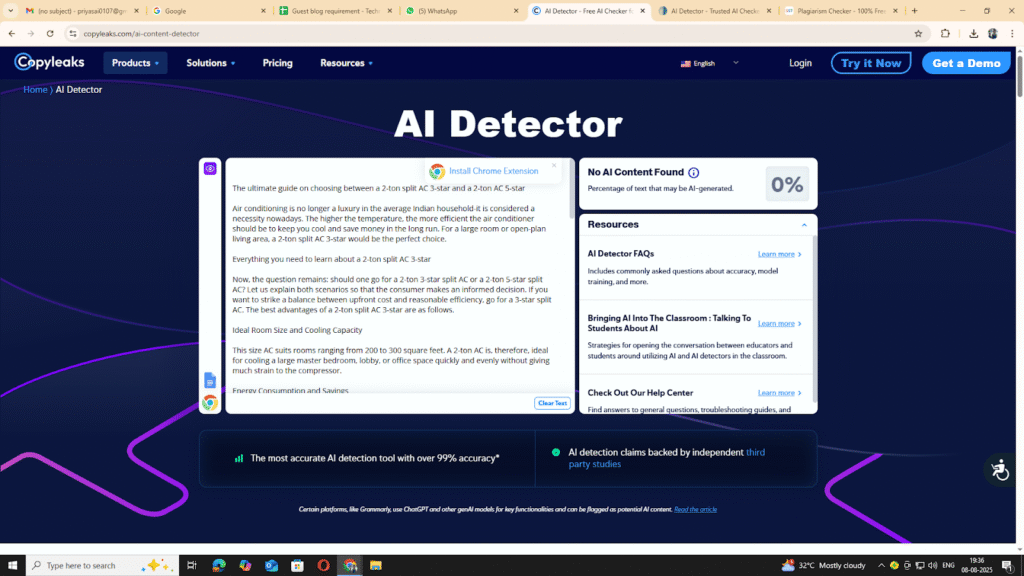The image size is (1024, 576).
Task: Open the notification center icon
Action: 1008,566
